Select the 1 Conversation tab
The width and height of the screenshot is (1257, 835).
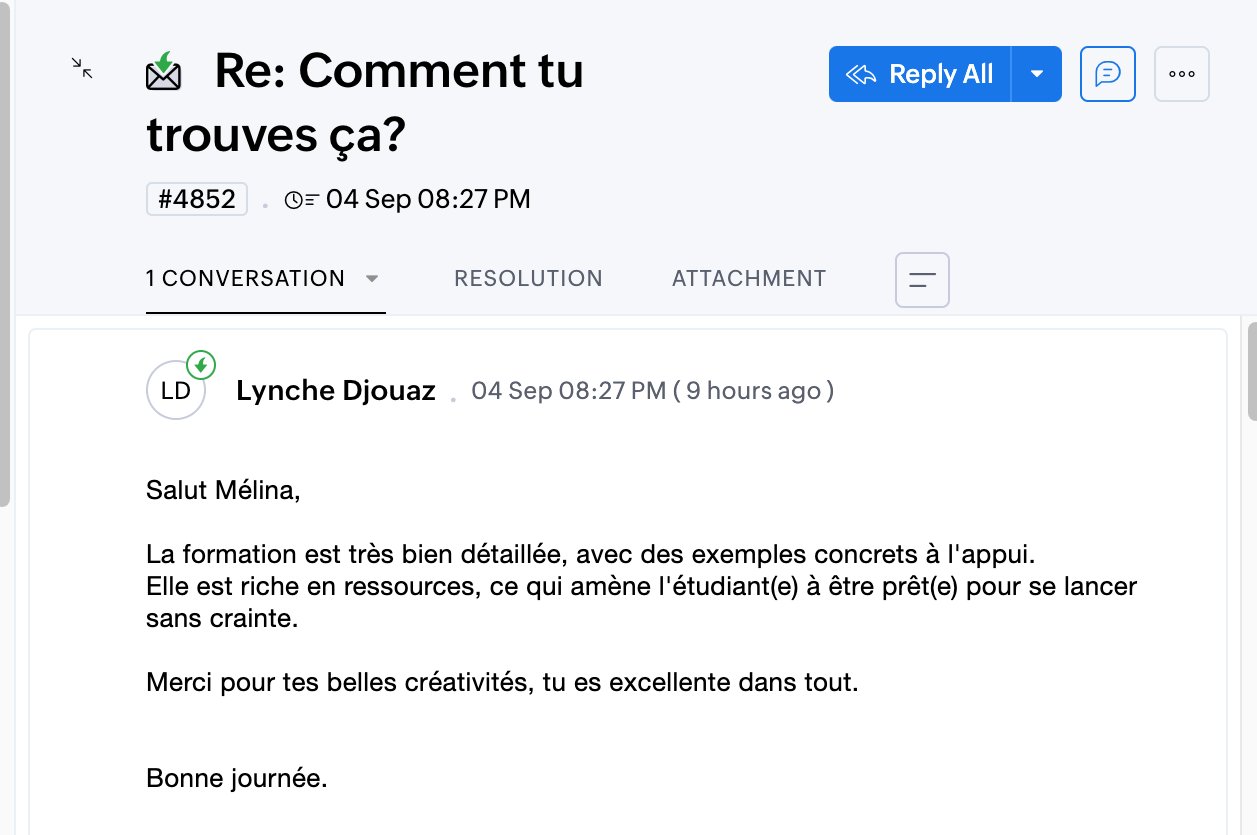coord(245,279)
